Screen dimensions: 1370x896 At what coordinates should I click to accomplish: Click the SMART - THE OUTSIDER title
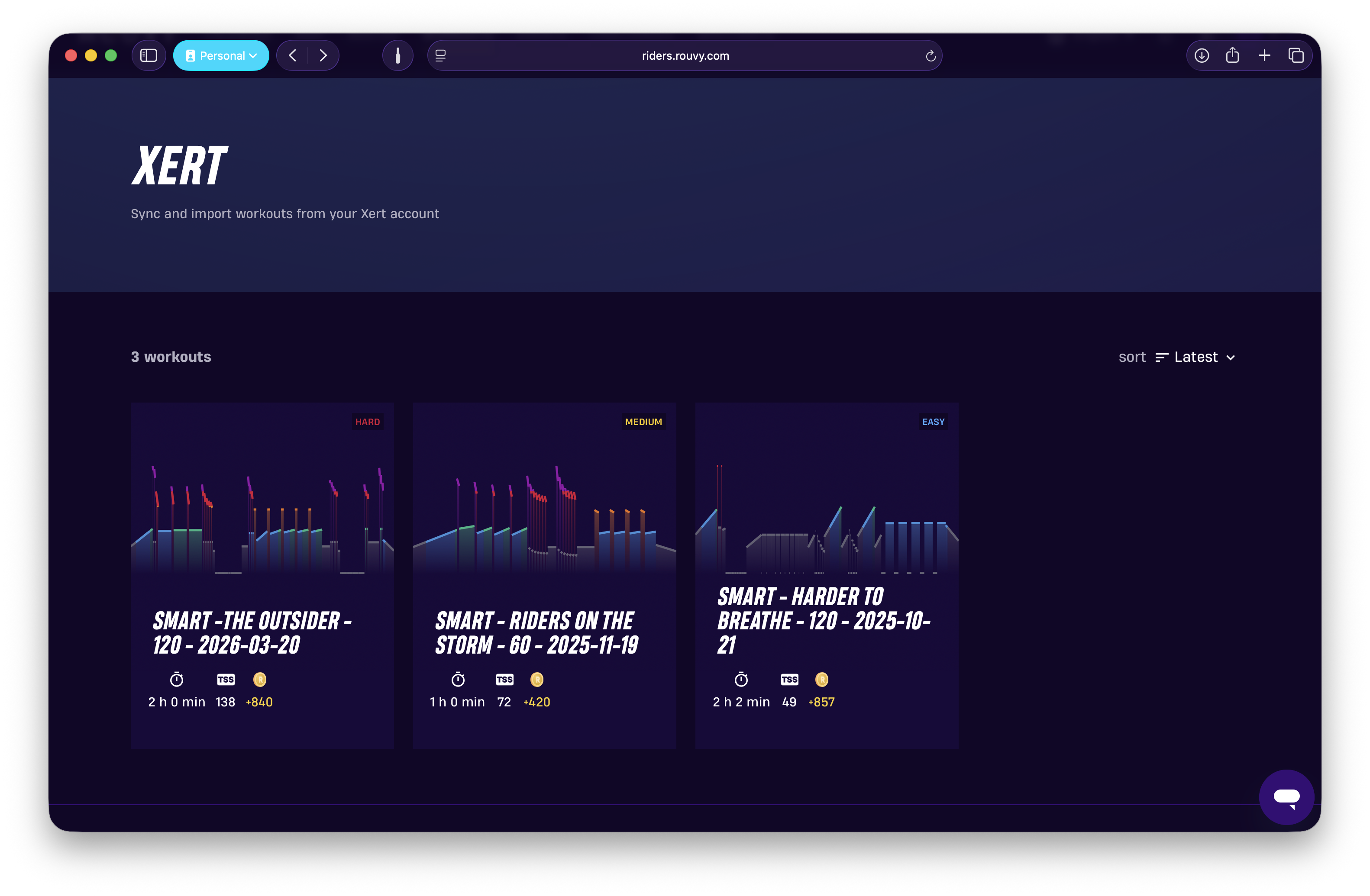click(x=252, y=633)
